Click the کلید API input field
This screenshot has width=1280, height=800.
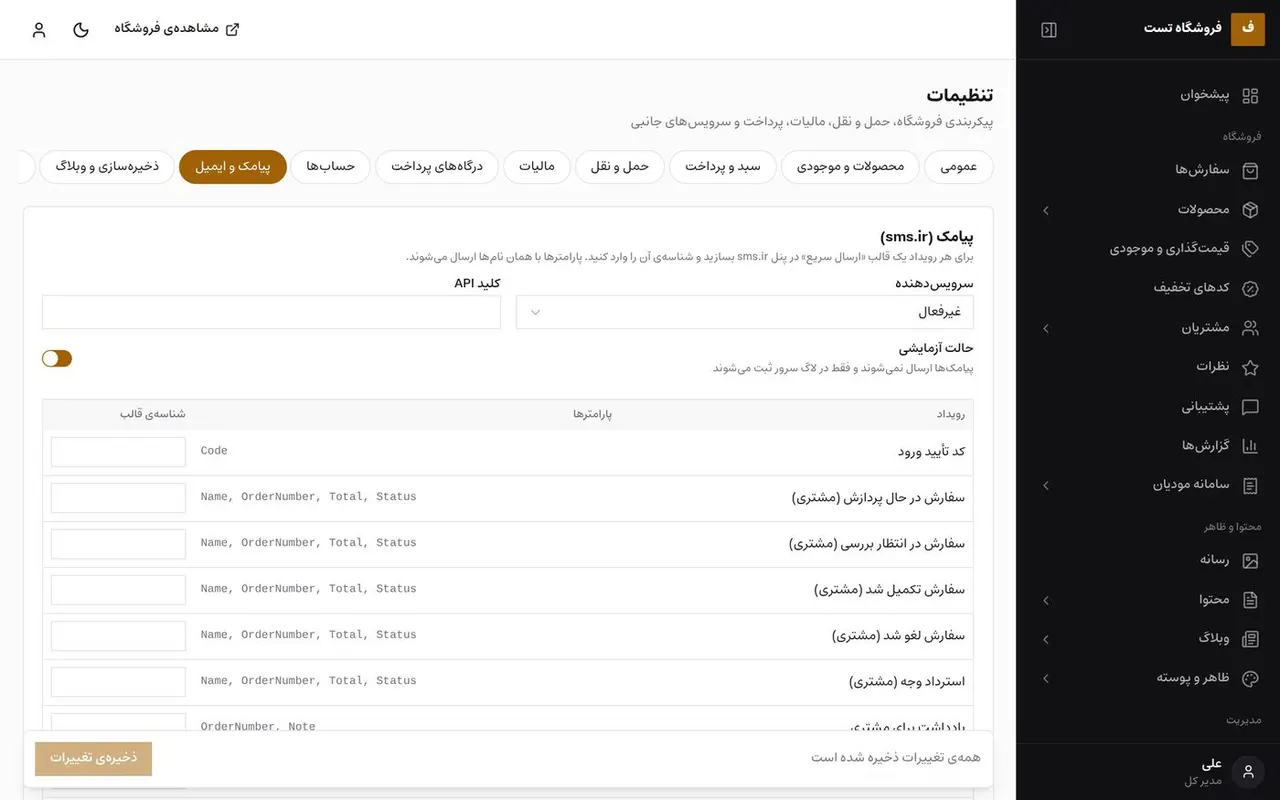[x=271, y=312]
